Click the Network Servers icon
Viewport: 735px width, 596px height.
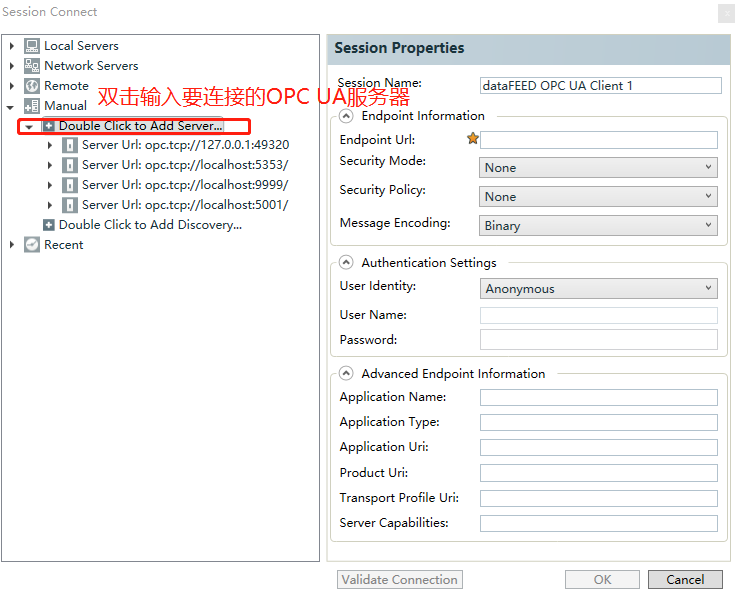coord(32,66)
